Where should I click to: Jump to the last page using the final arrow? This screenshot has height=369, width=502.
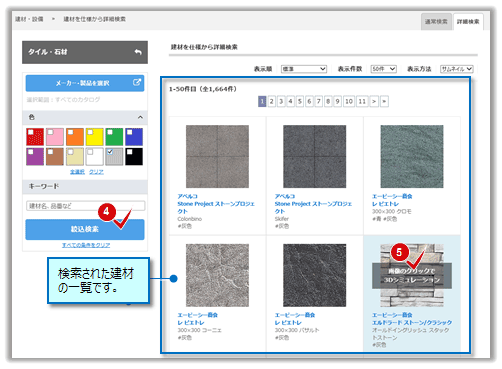[384, 101]
